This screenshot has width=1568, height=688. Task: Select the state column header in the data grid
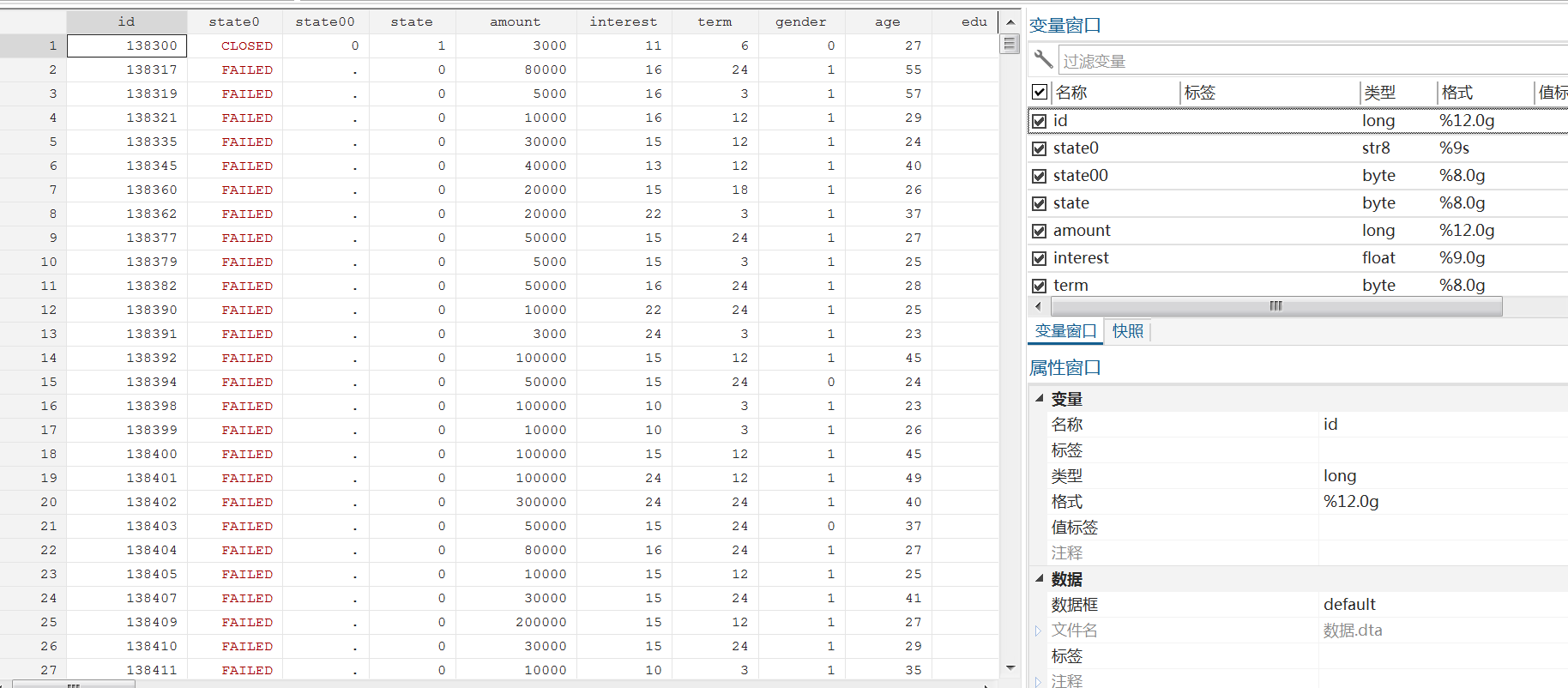click(x=412, y=21)
